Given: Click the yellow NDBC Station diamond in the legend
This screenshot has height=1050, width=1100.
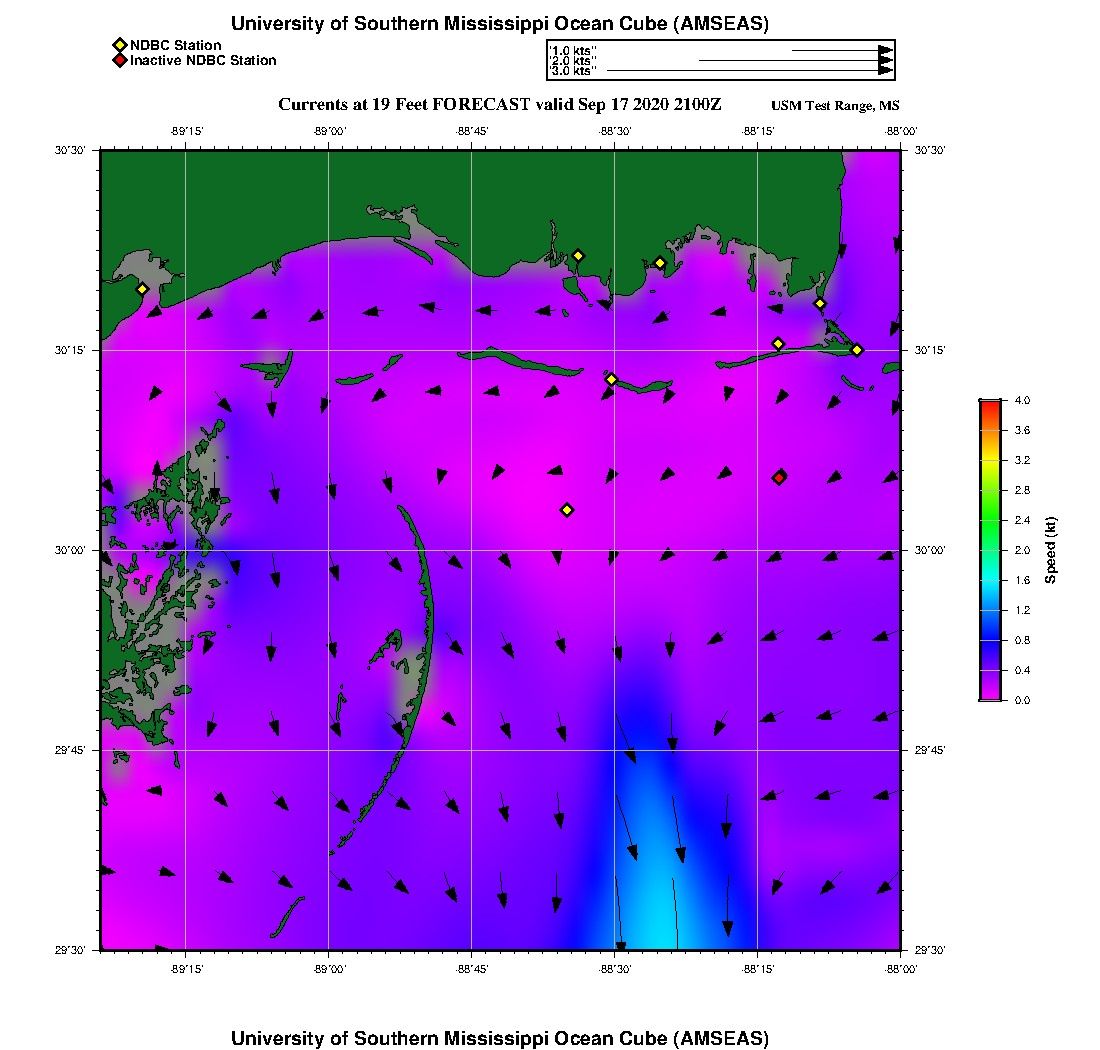Looking at the screenshot, I should tap(119, 45).
